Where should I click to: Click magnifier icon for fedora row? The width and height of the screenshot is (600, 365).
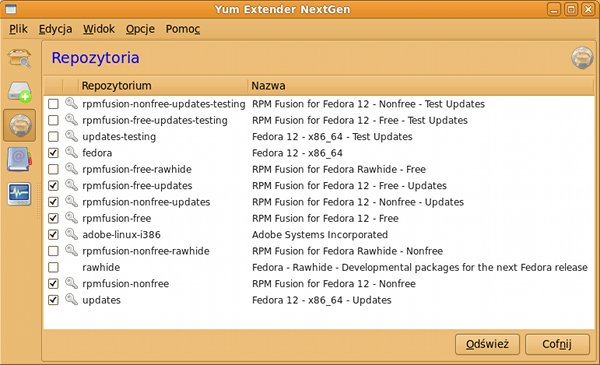71,152
